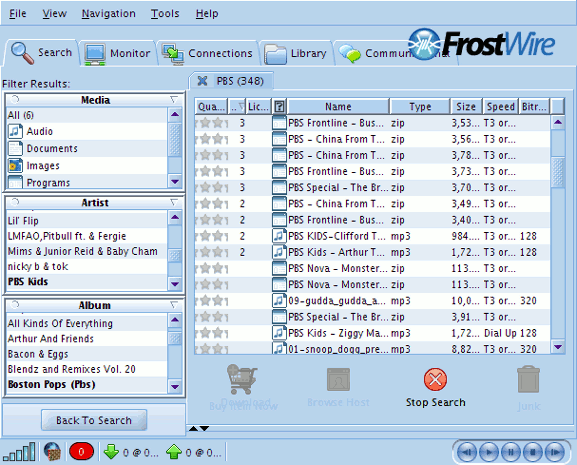Viewport: 577px width, 465px height.
Task: Click Artist list scroll down arrow
Action: pos(175,284)
